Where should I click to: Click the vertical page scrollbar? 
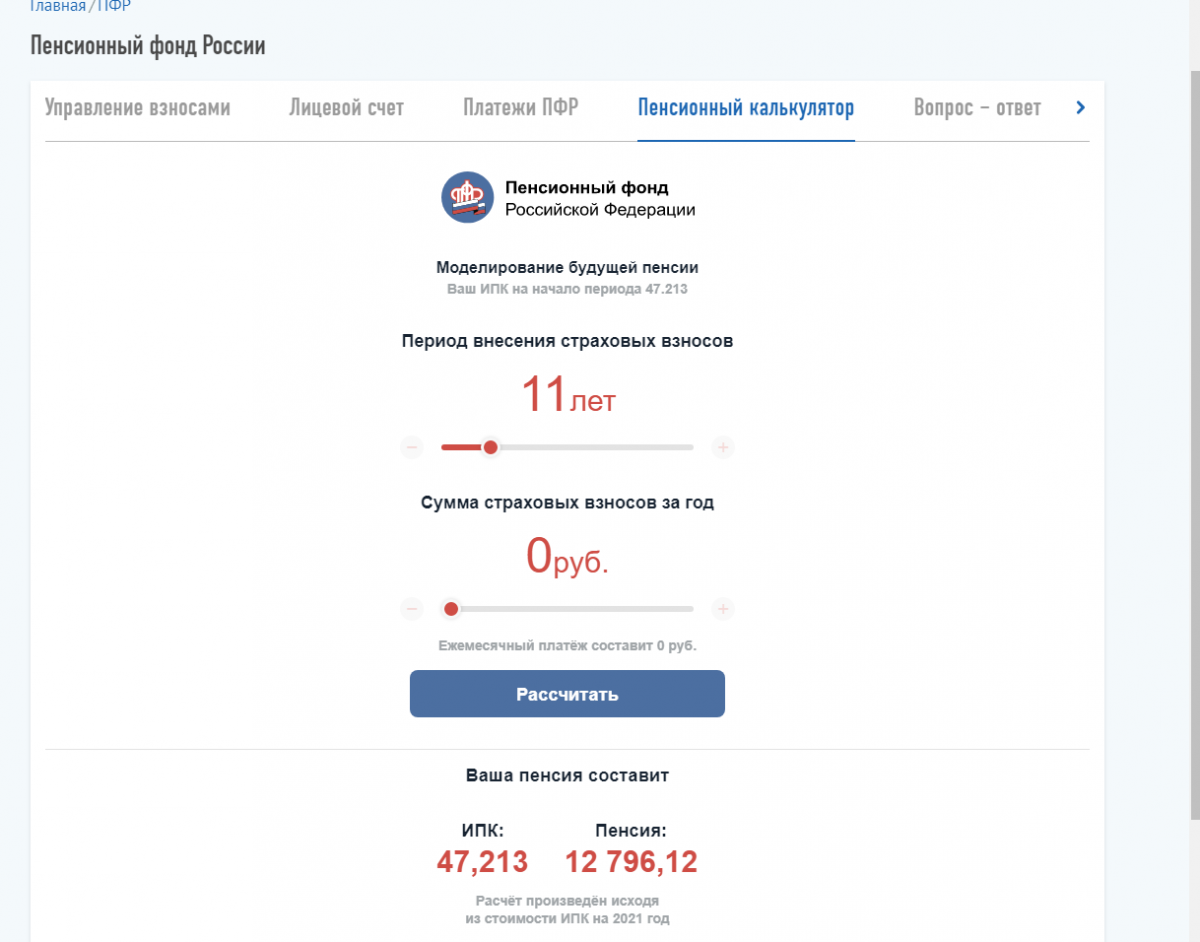point(1195,440)
